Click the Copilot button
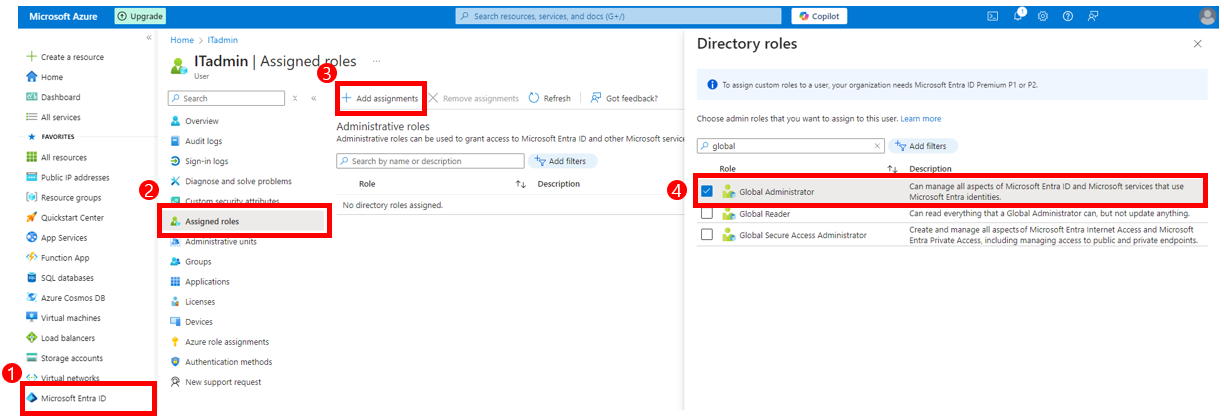 tap(820, 16)
